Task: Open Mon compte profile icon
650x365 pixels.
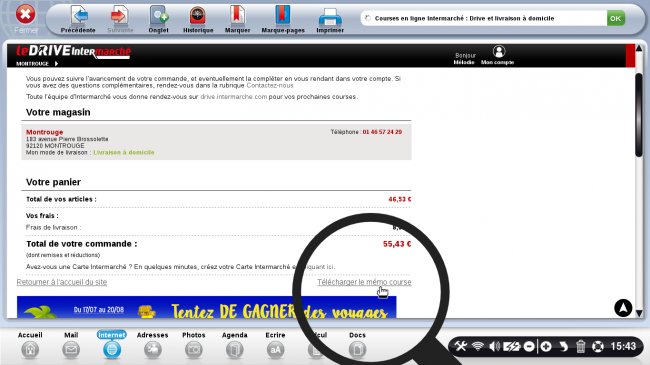Action: click(x=499, y=51)
